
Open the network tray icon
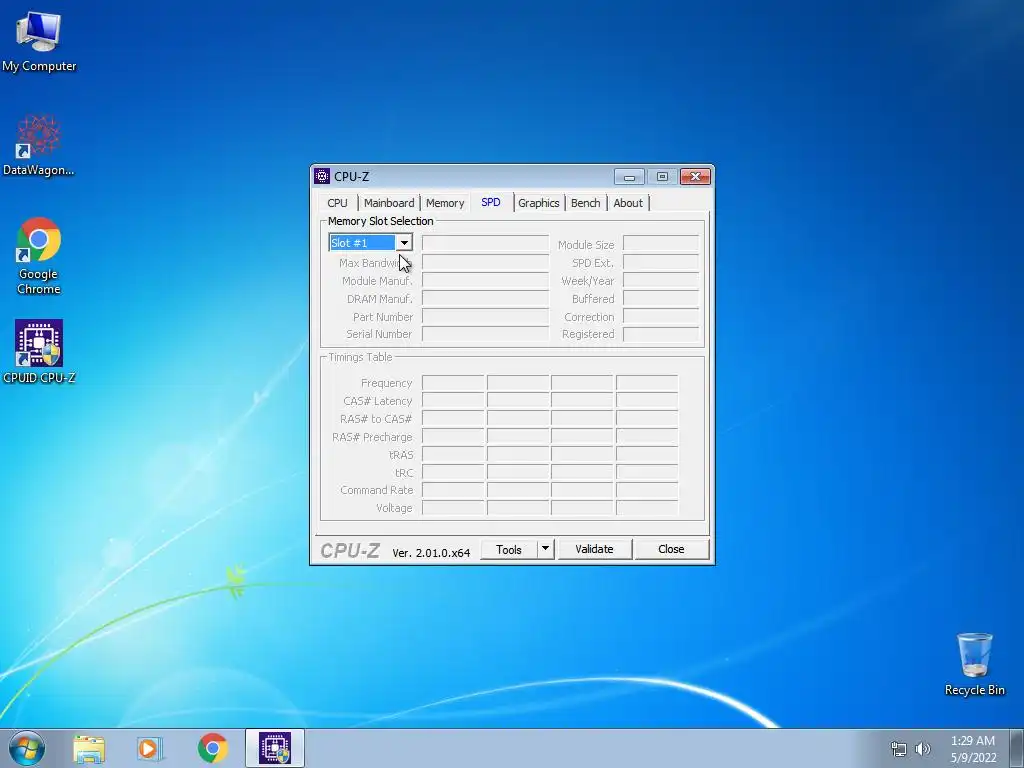(x=899, y=749)
